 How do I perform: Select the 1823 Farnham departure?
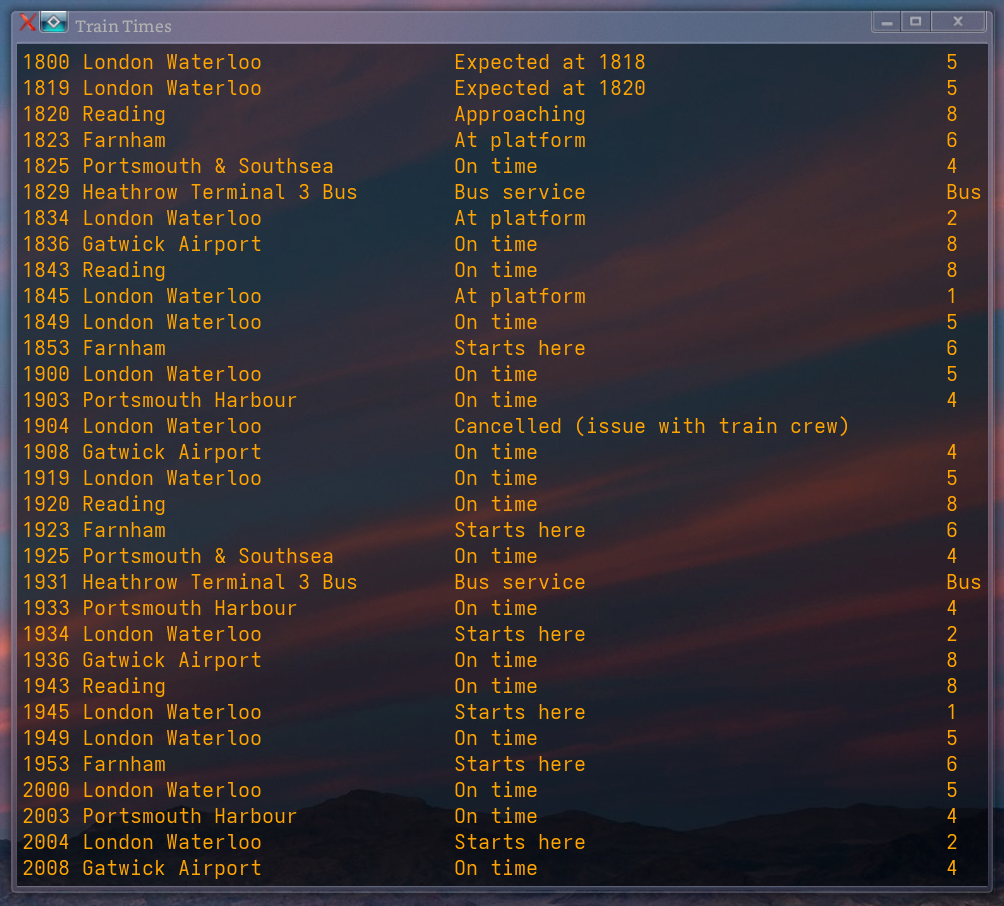[502, 140]
